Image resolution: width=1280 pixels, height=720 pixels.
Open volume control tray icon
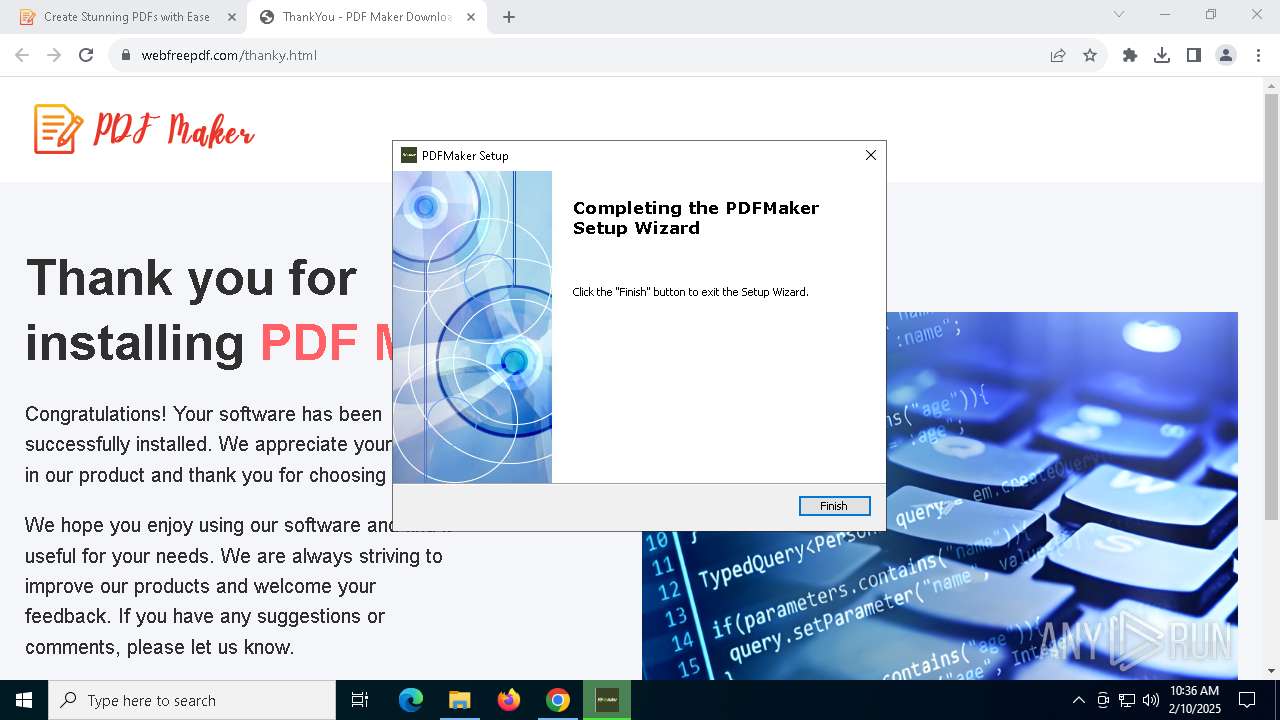(x=1150, y=700)
